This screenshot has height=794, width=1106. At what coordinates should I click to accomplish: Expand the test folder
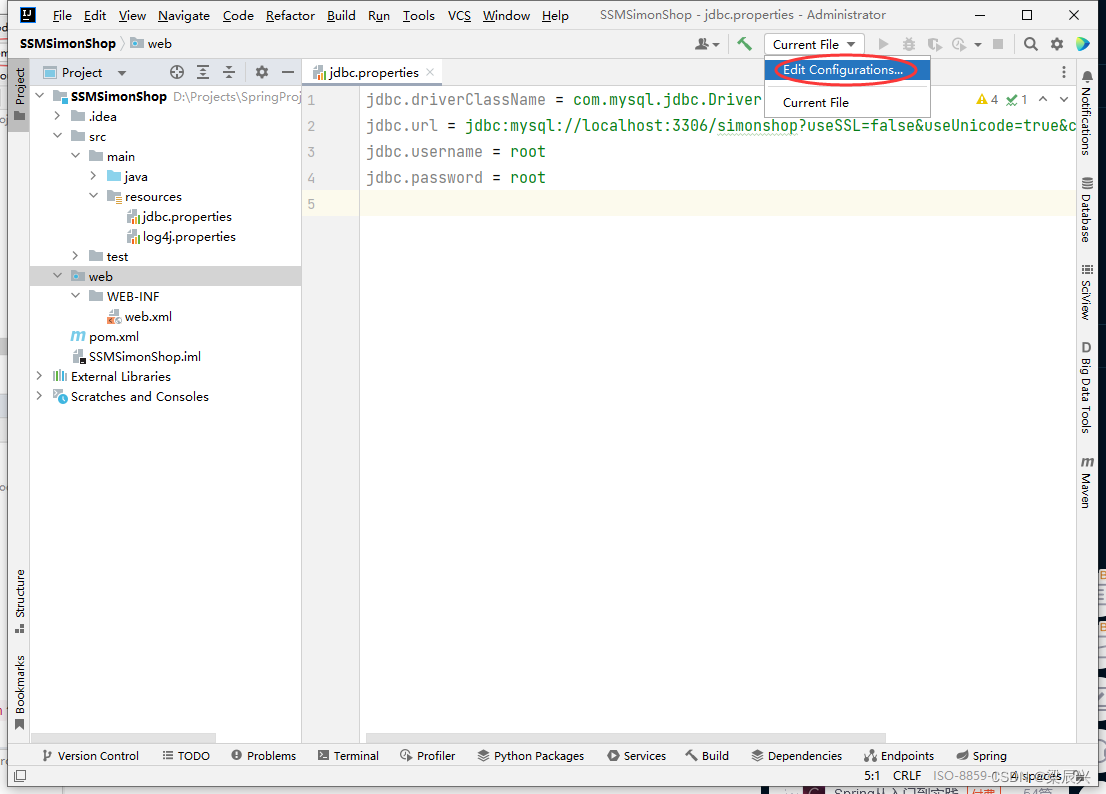click(x=75, y=256)
